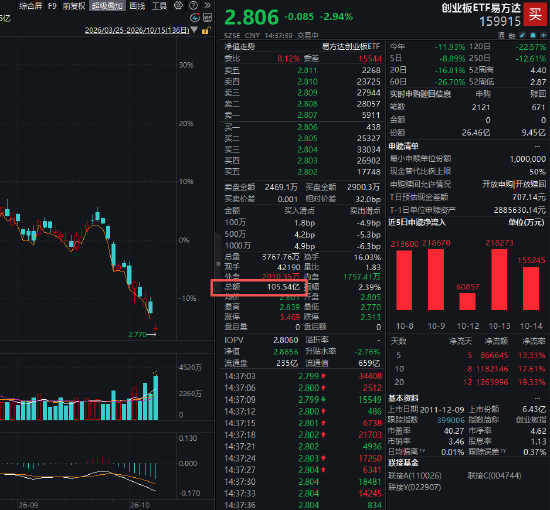
Task: Click the 60日 return -26.70%
Action: pos(450,82)
